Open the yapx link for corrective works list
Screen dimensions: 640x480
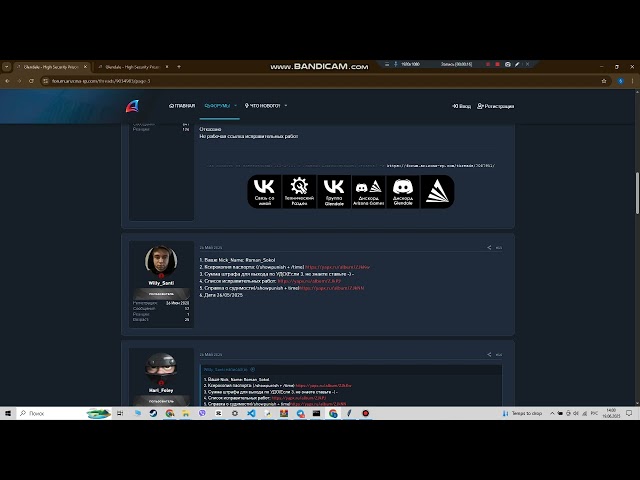coord(309,281)
